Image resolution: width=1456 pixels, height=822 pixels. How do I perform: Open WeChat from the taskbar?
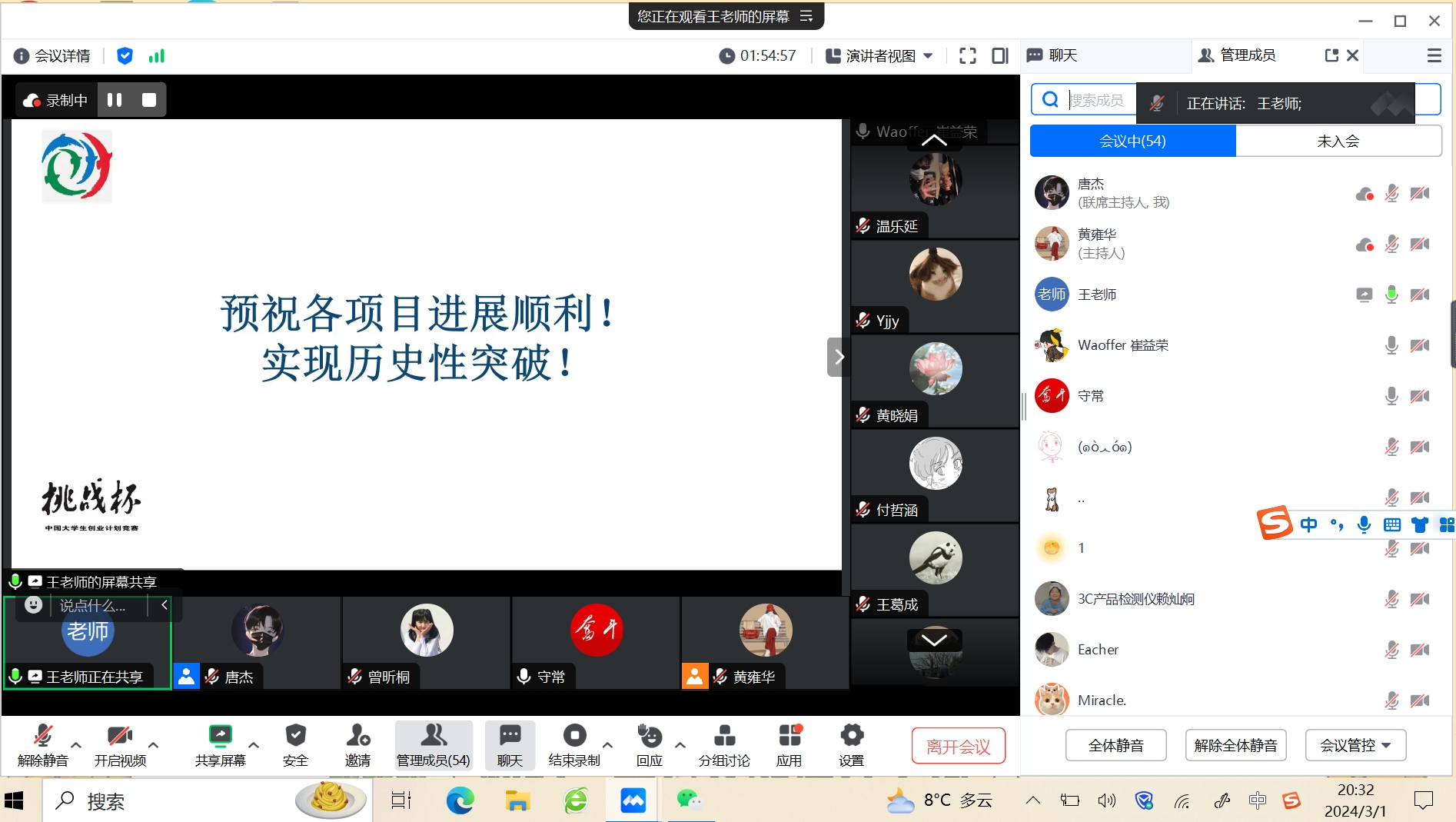[689, 800]
